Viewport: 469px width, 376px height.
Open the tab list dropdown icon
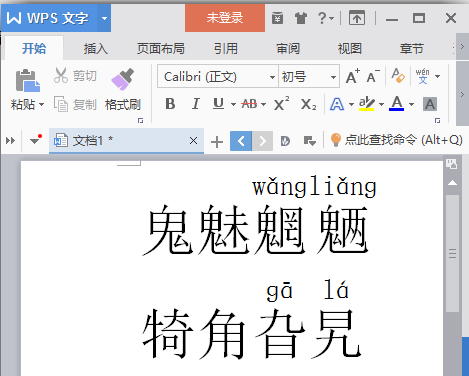310,141
